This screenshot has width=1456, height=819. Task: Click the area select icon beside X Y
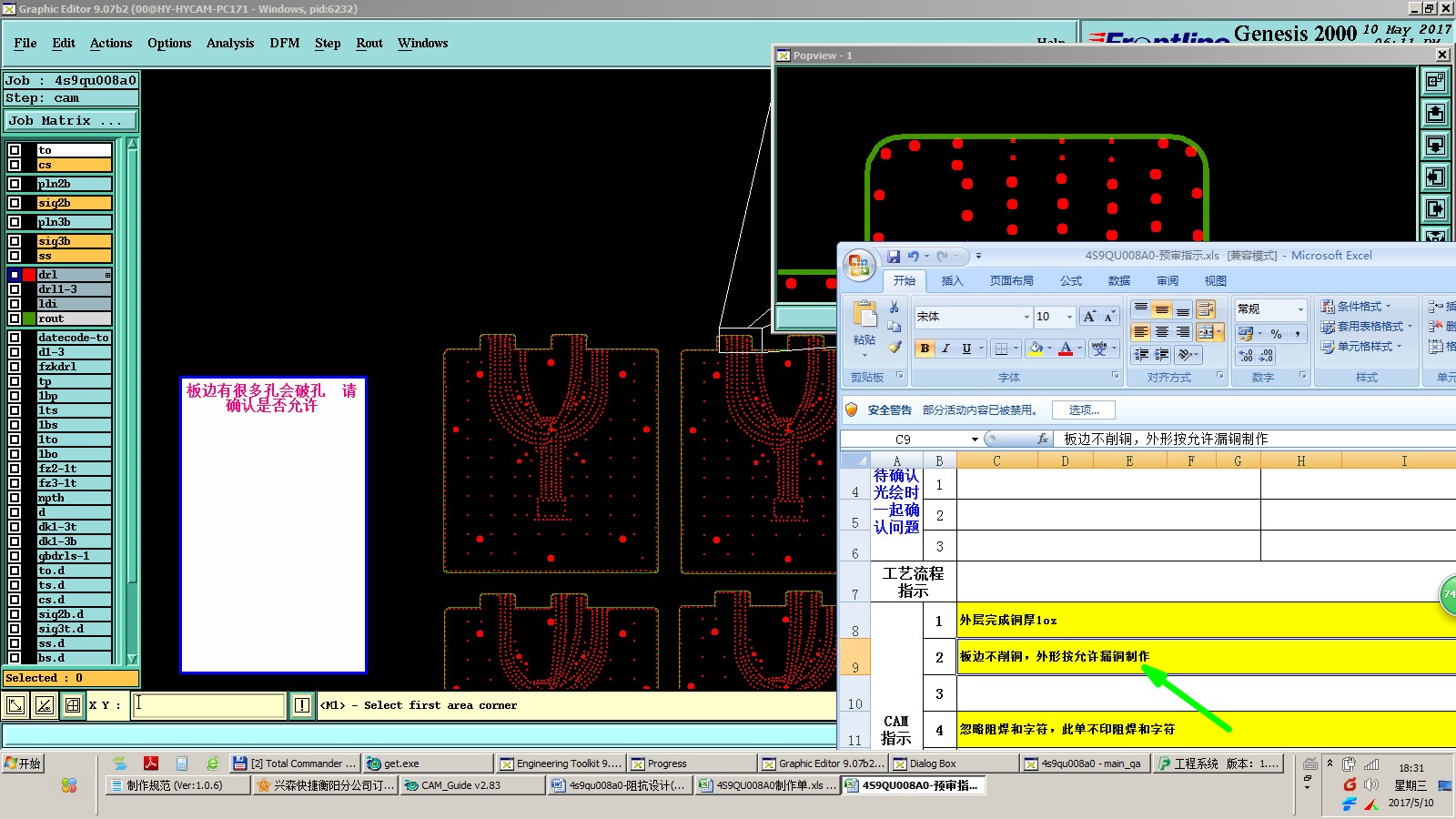[15, 705]
